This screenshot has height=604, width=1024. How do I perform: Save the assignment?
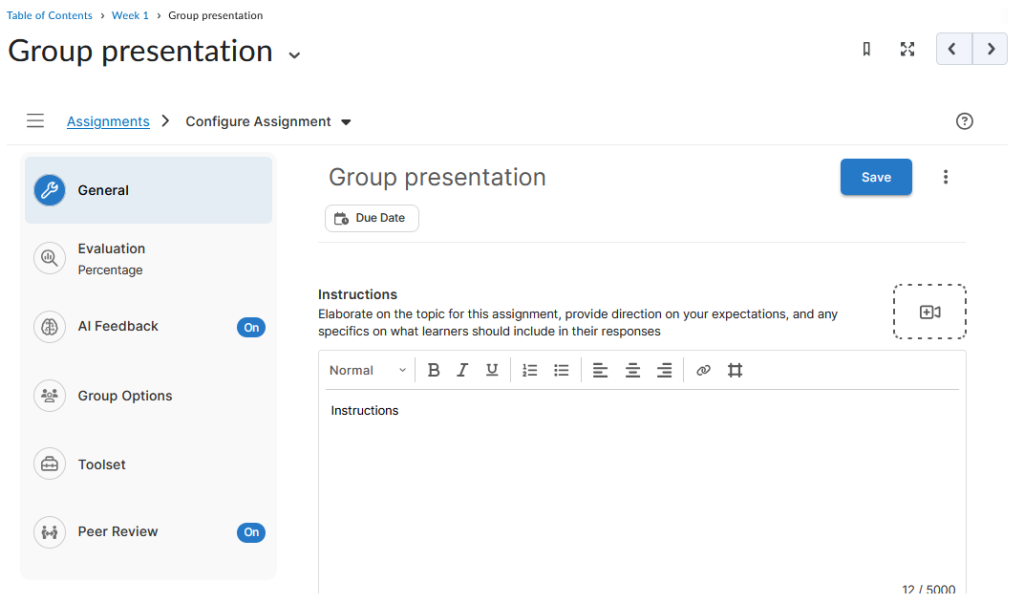click(876, 177)
